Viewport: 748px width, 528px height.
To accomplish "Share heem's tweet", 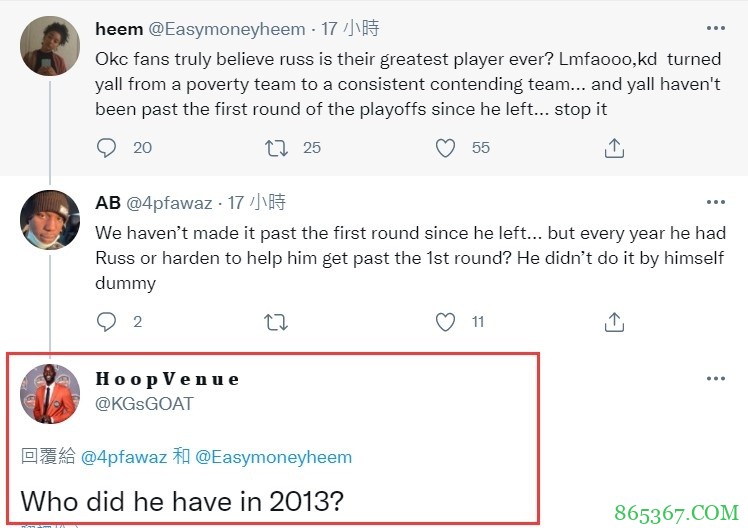I will pos(615,148).
